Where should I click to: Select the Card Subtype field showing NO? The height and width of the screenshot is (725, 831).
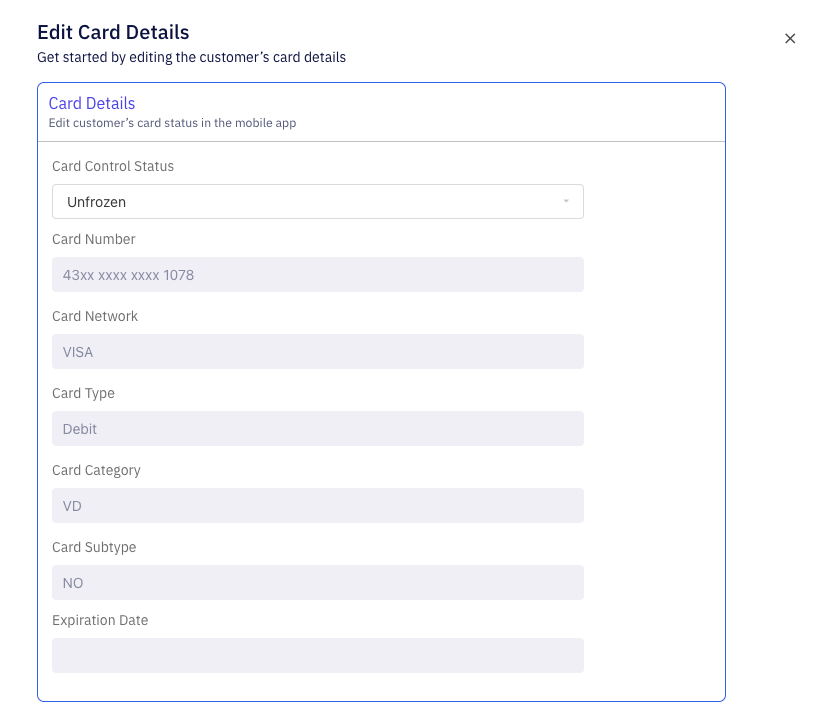[317, 582]
